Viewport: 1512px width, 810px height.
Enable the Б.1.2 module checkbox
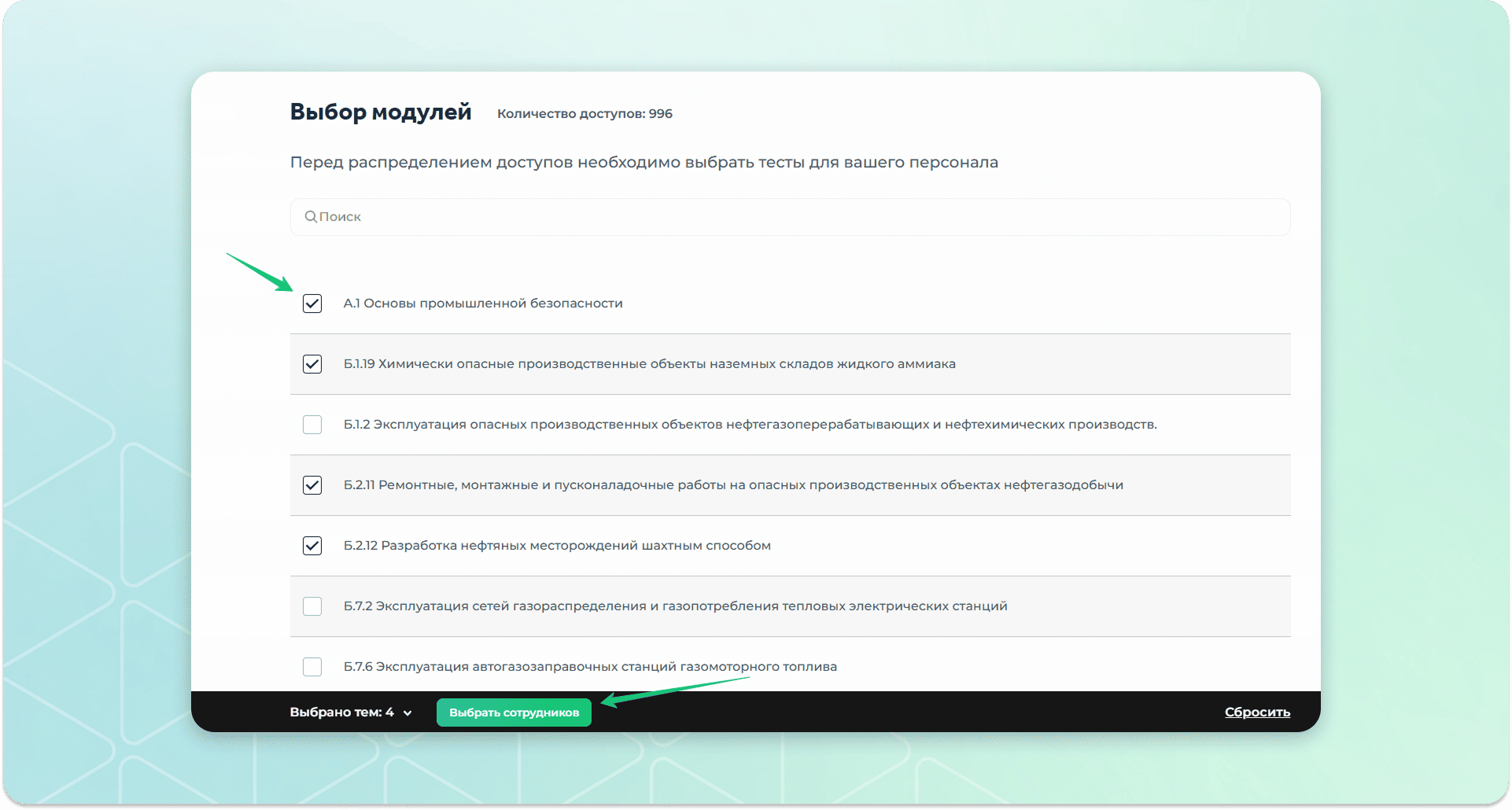[x=312, y=425]
